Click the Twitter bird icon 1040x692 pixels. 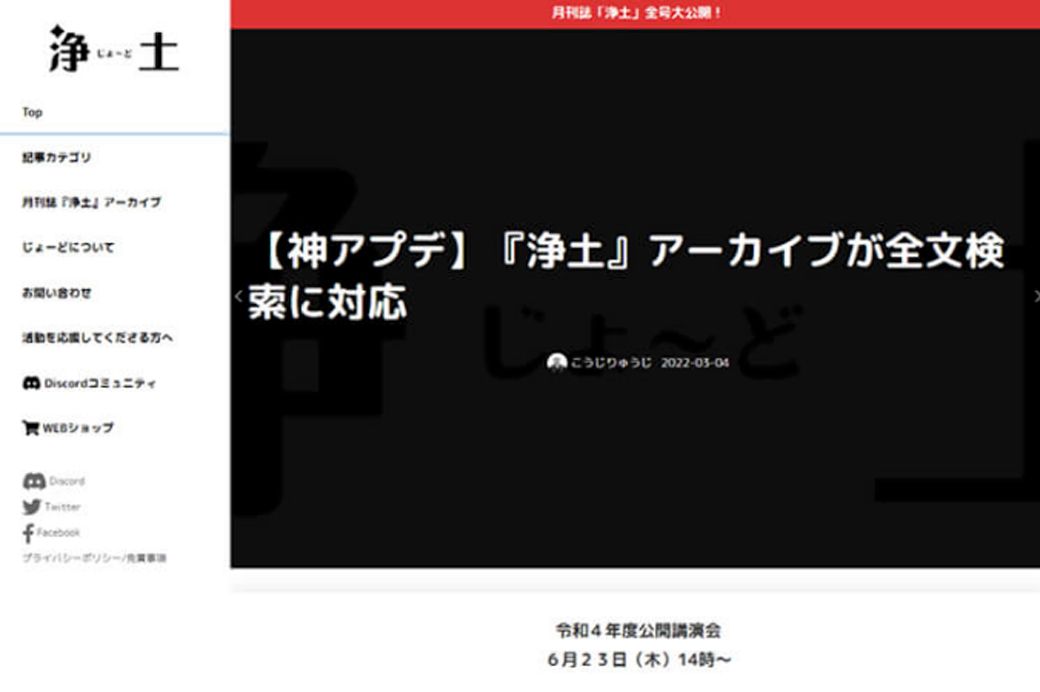pos(32,507)
